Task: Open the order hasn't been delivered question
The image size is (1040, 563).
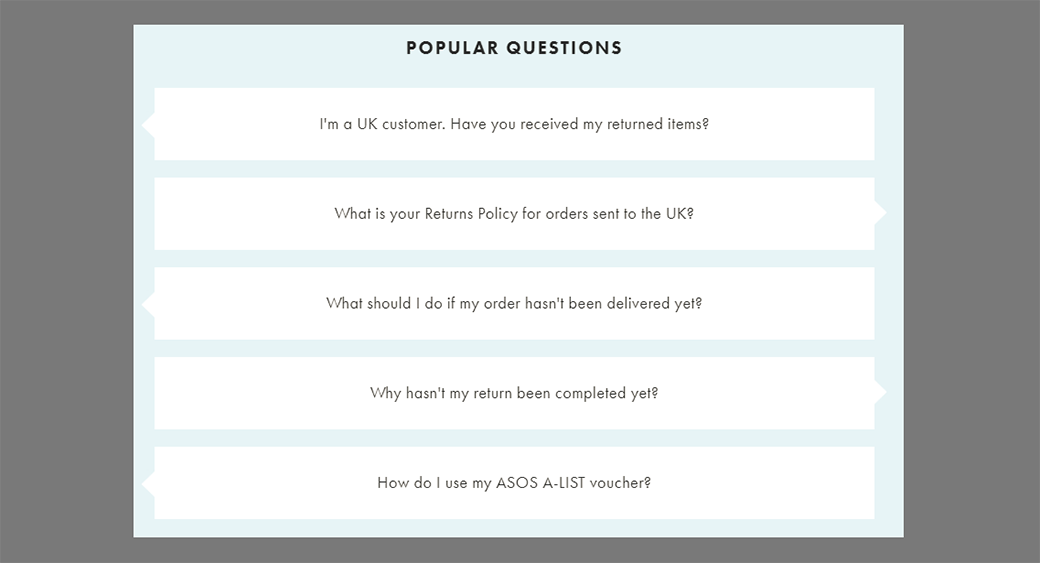Action: (514, 303)
